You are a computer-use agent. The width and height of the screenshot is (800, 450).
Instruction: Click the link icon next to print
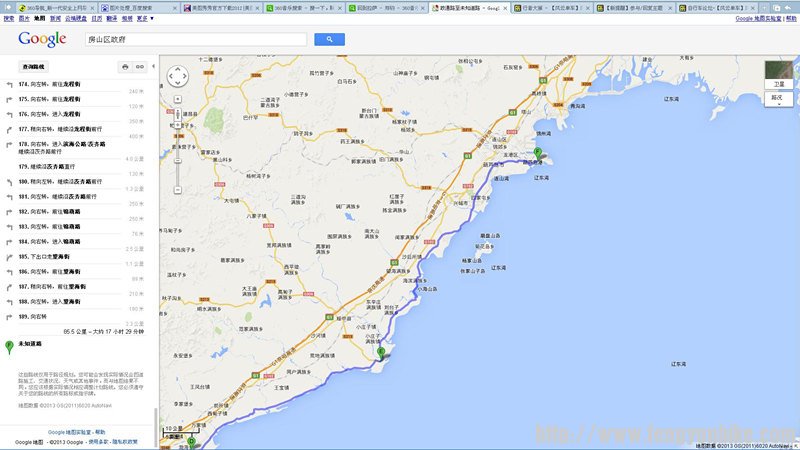pos(141,67)
